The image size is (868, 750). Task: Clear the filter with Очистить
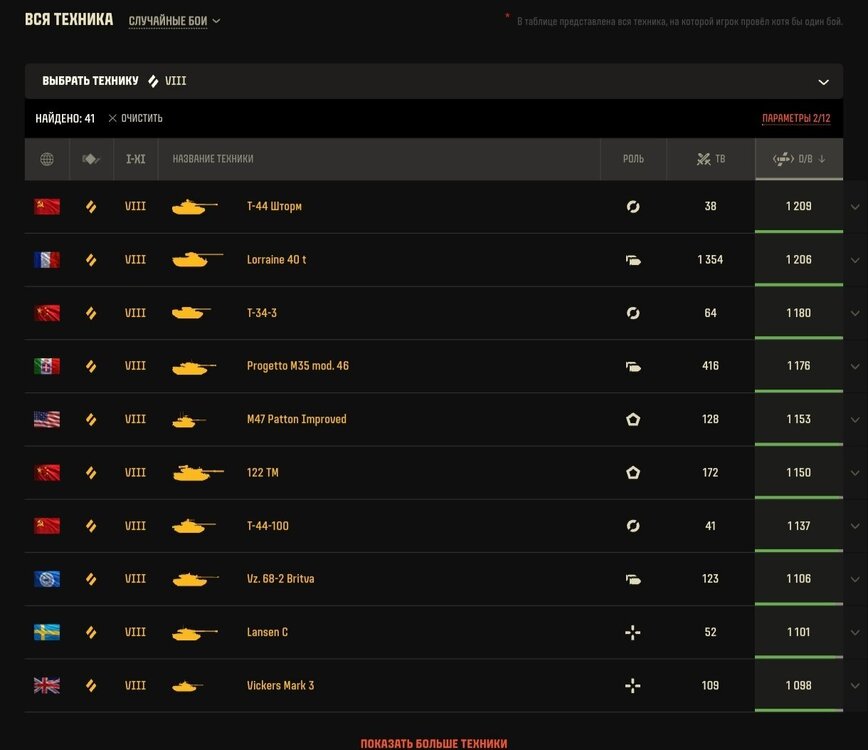(x=136, y=118)
